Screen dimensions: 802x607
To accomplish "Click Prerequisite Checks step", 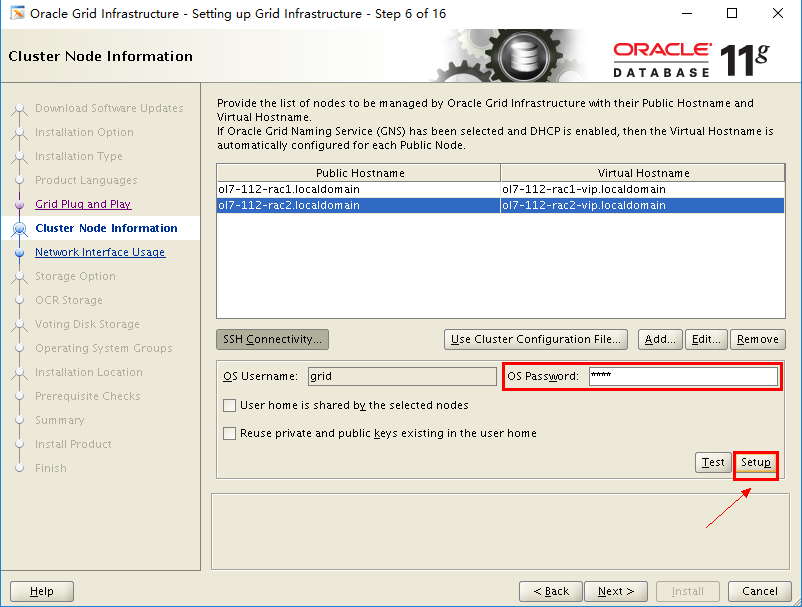I will click(x=87, y=396).
